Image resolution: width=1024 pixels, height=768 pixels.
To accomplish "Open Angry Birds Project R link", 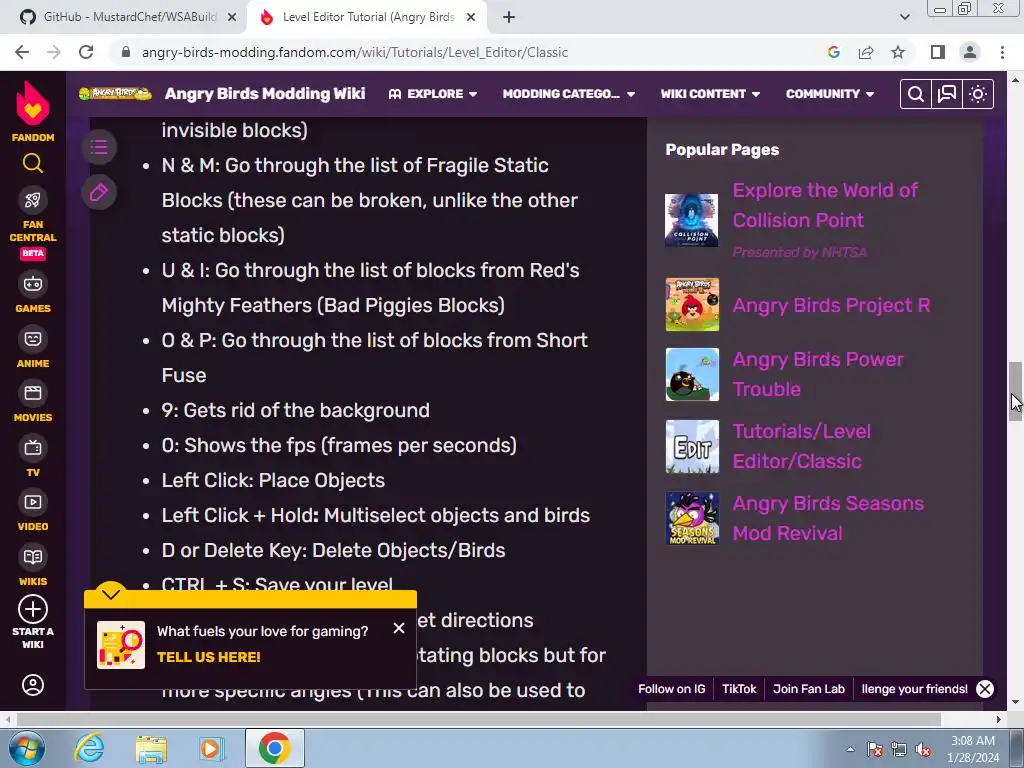I will click(x=831, y=305).
